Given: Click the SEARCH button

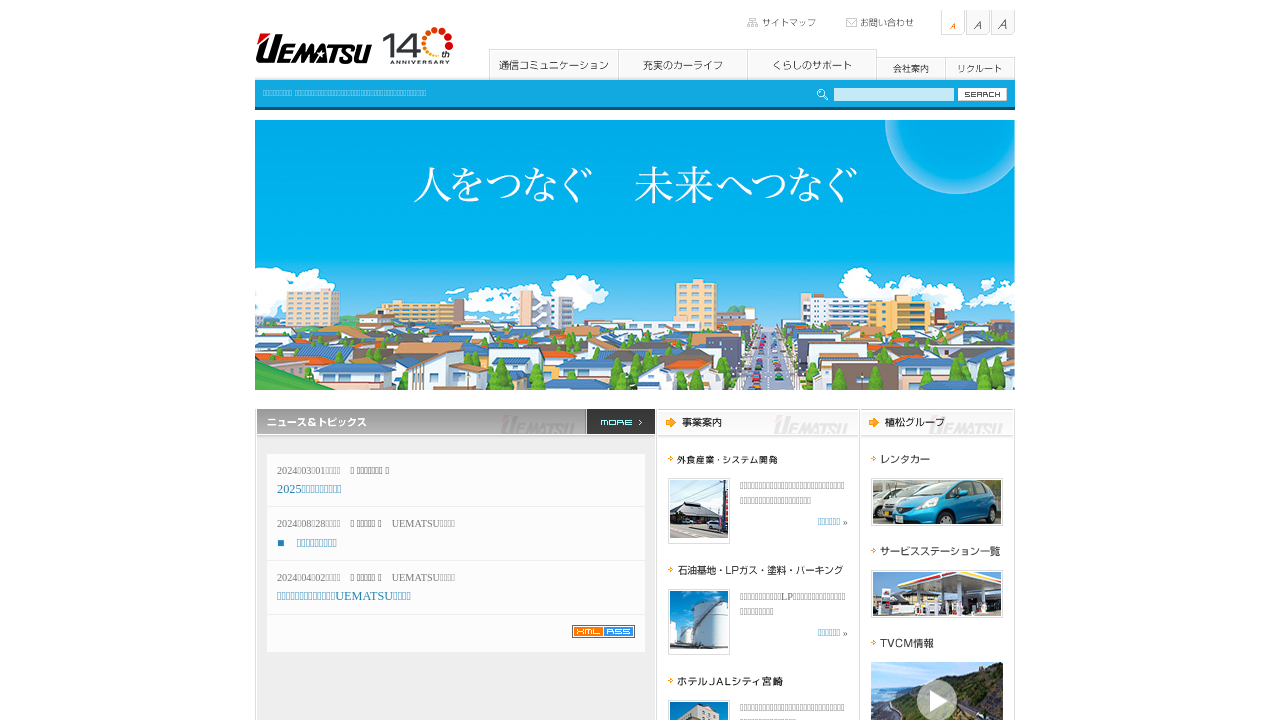Looking at the screenshot, I should (981, 94).
